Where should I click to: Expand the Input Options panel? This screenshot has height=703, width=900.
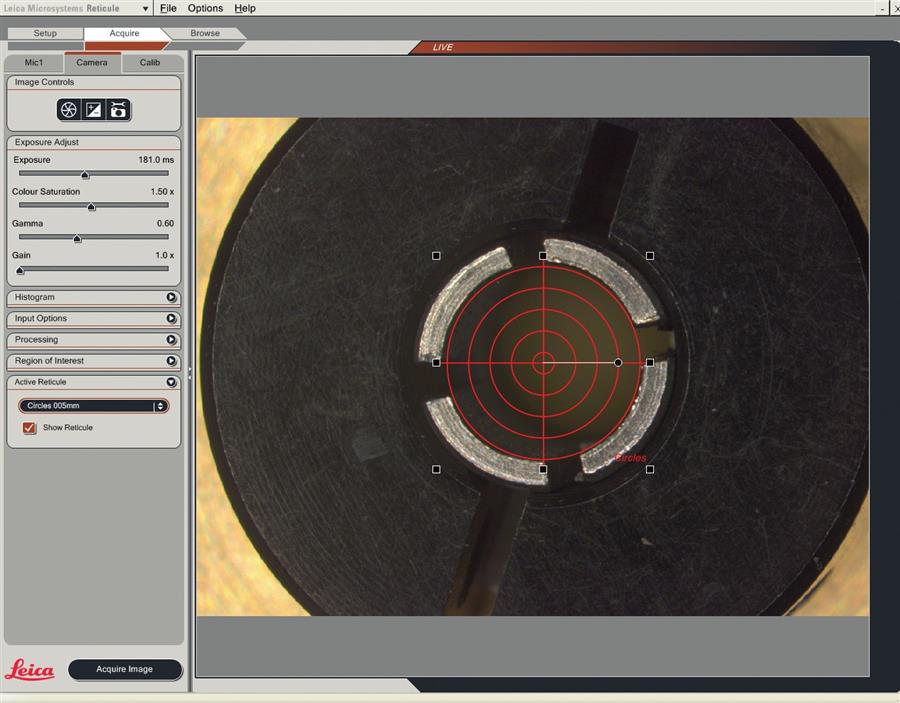pos(171,319)
